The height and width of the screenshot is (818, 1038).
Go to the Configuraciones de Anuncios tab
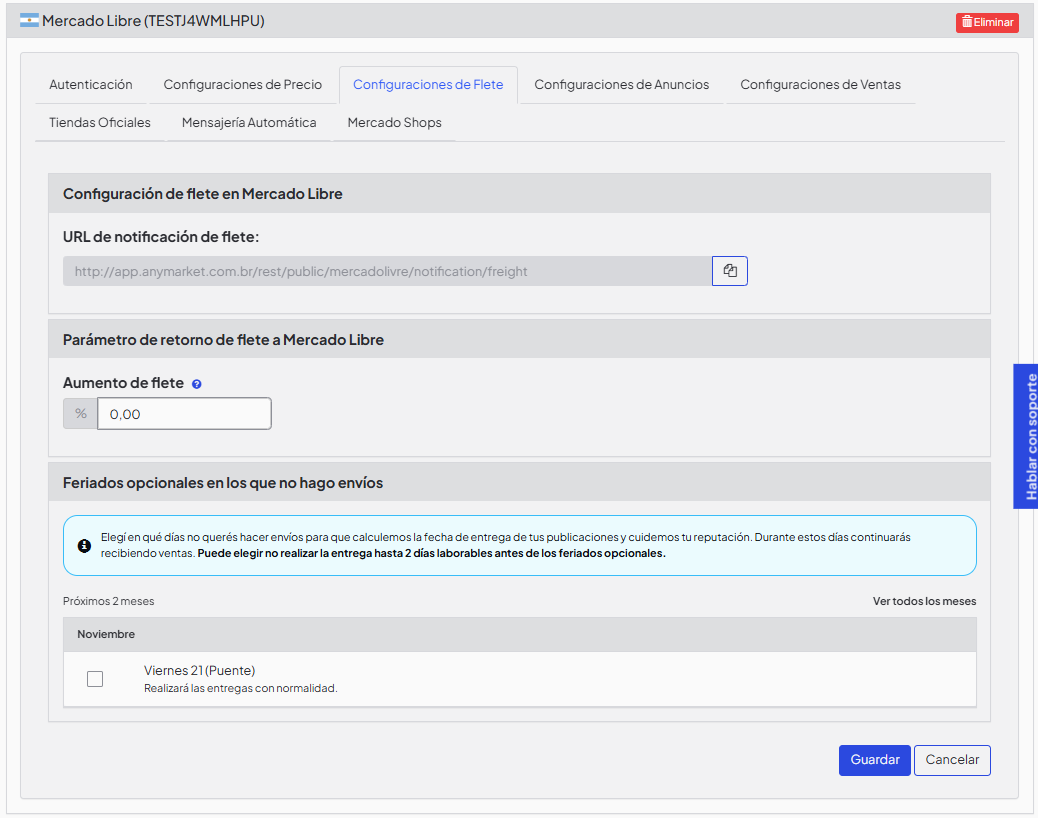coord(622,85)
